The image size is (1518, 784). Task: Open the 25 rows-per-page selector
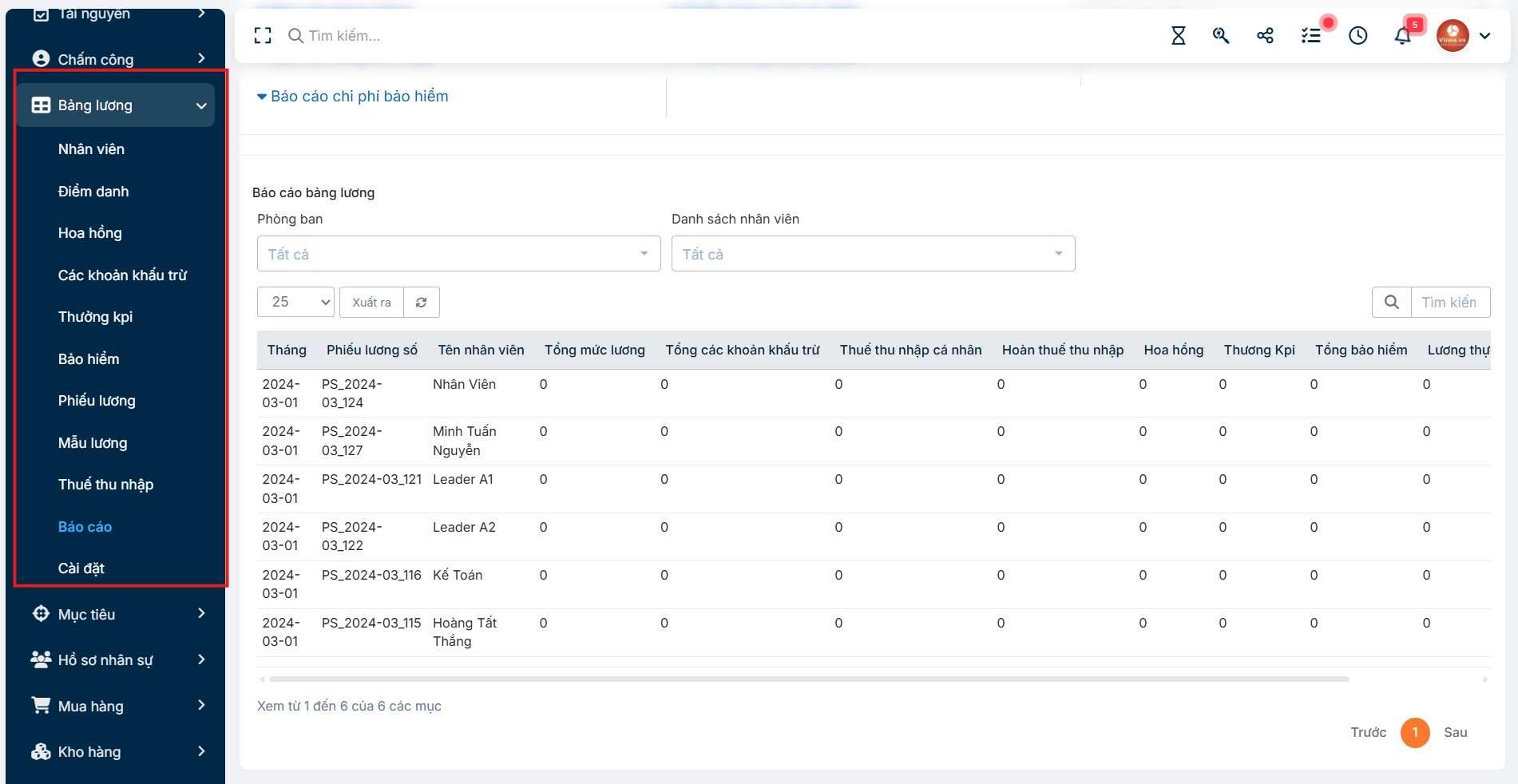[295, 302]
